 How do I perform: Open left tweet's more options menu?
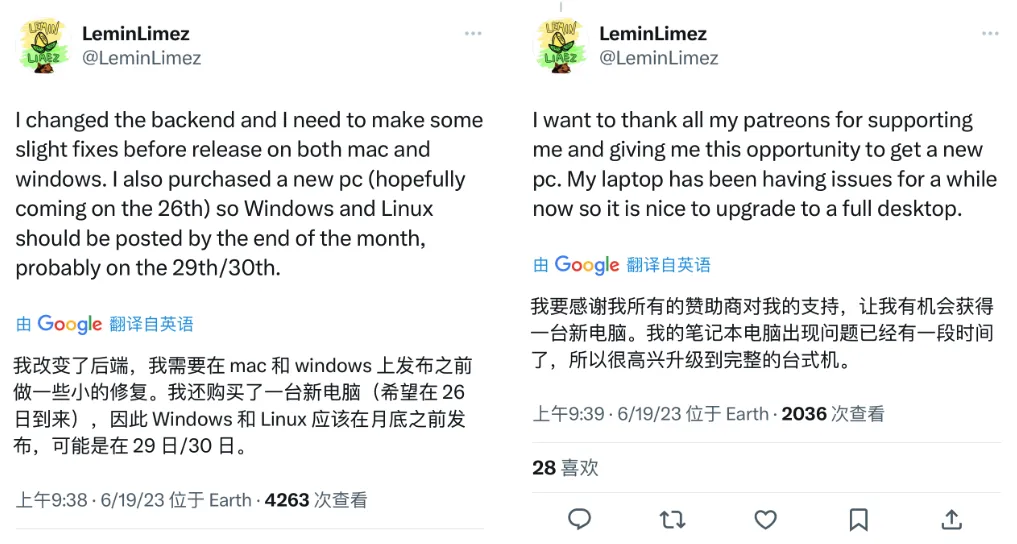[x=473, y=34]
